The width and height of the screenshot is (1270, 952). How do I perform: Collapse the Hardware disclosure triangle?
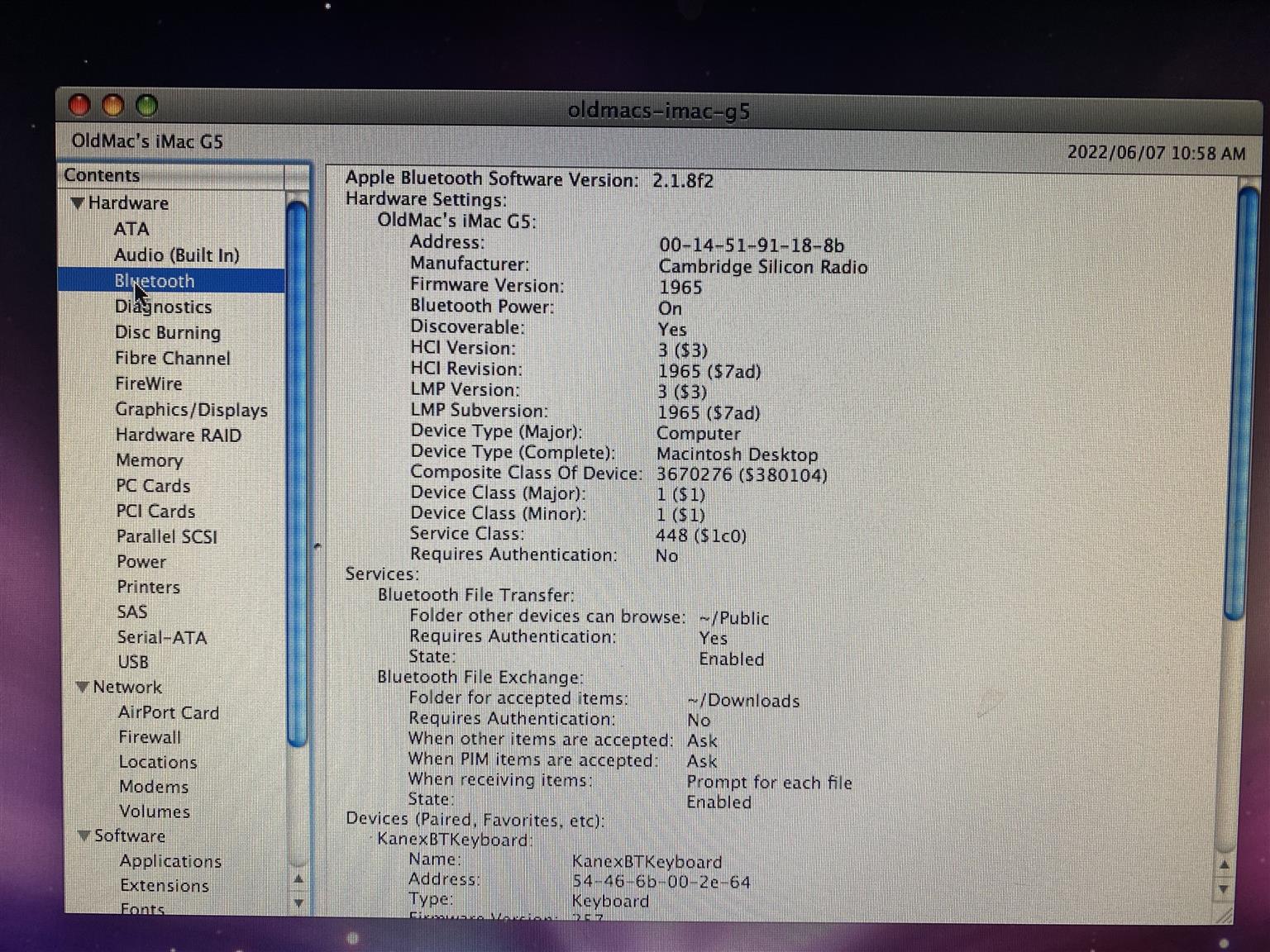(78, 203)
